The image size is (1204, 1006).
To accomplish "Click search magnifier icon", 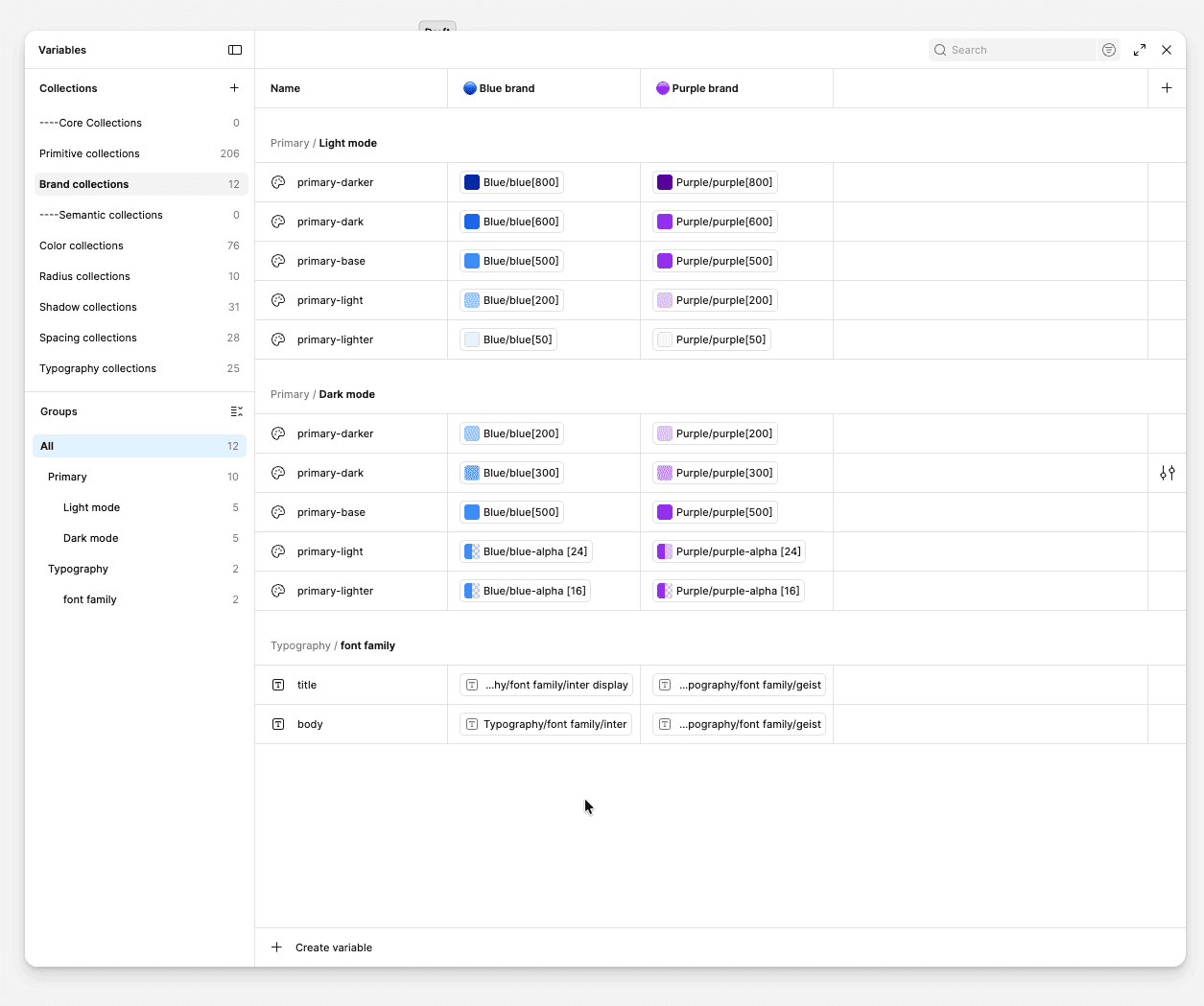I will pos(940,50).
